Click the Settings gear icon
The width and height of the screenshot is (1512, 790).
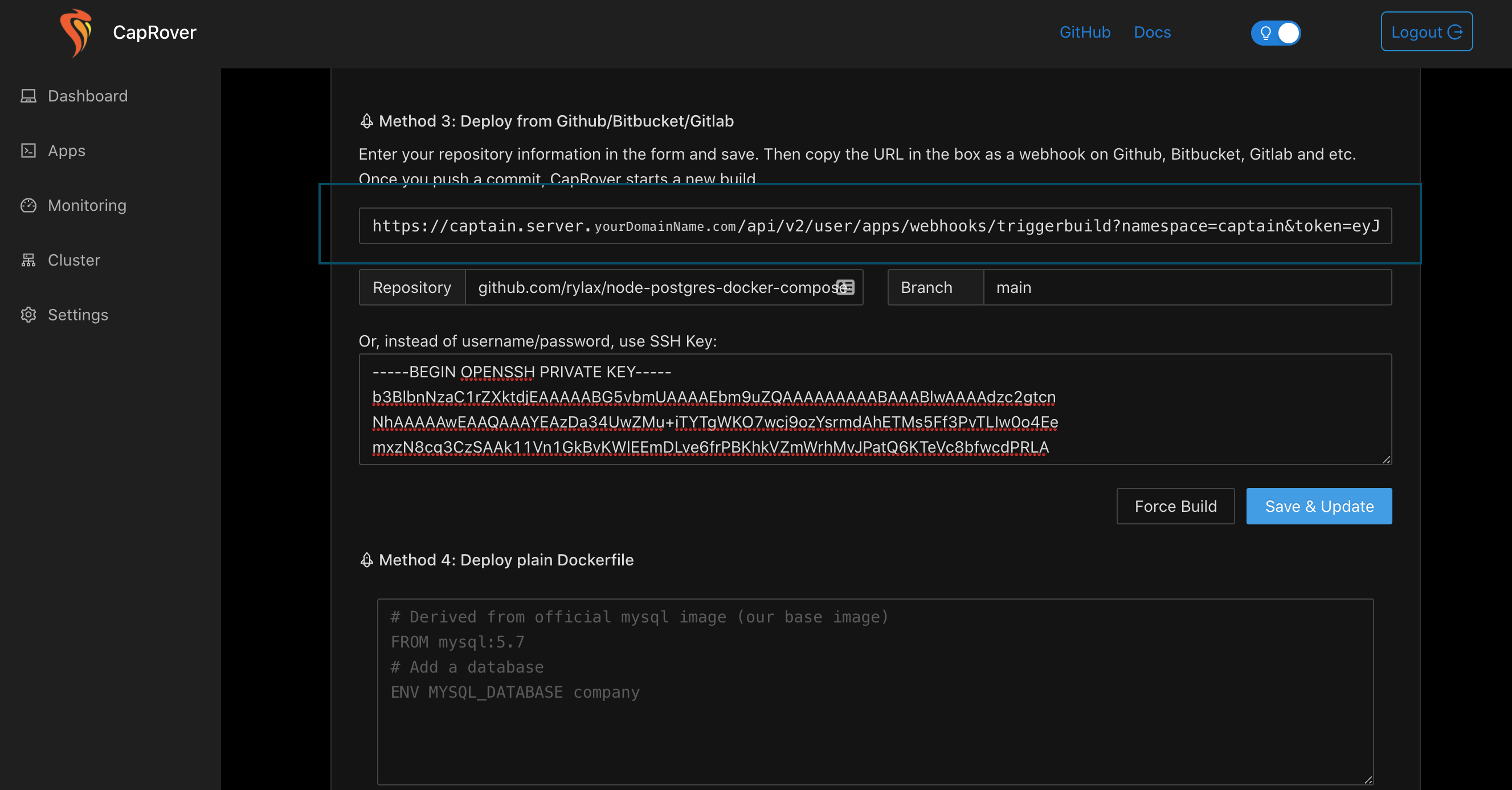tap(28, 315)
